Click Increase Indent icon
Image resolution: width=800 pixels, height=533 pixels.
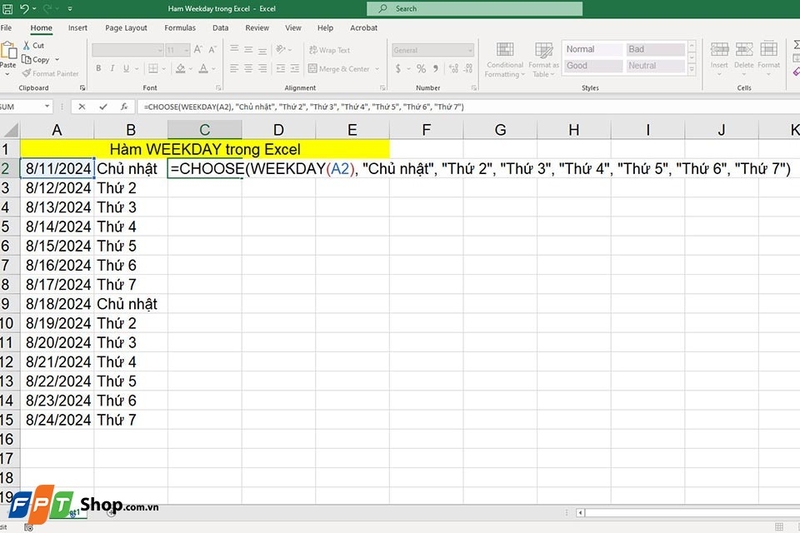295,68
